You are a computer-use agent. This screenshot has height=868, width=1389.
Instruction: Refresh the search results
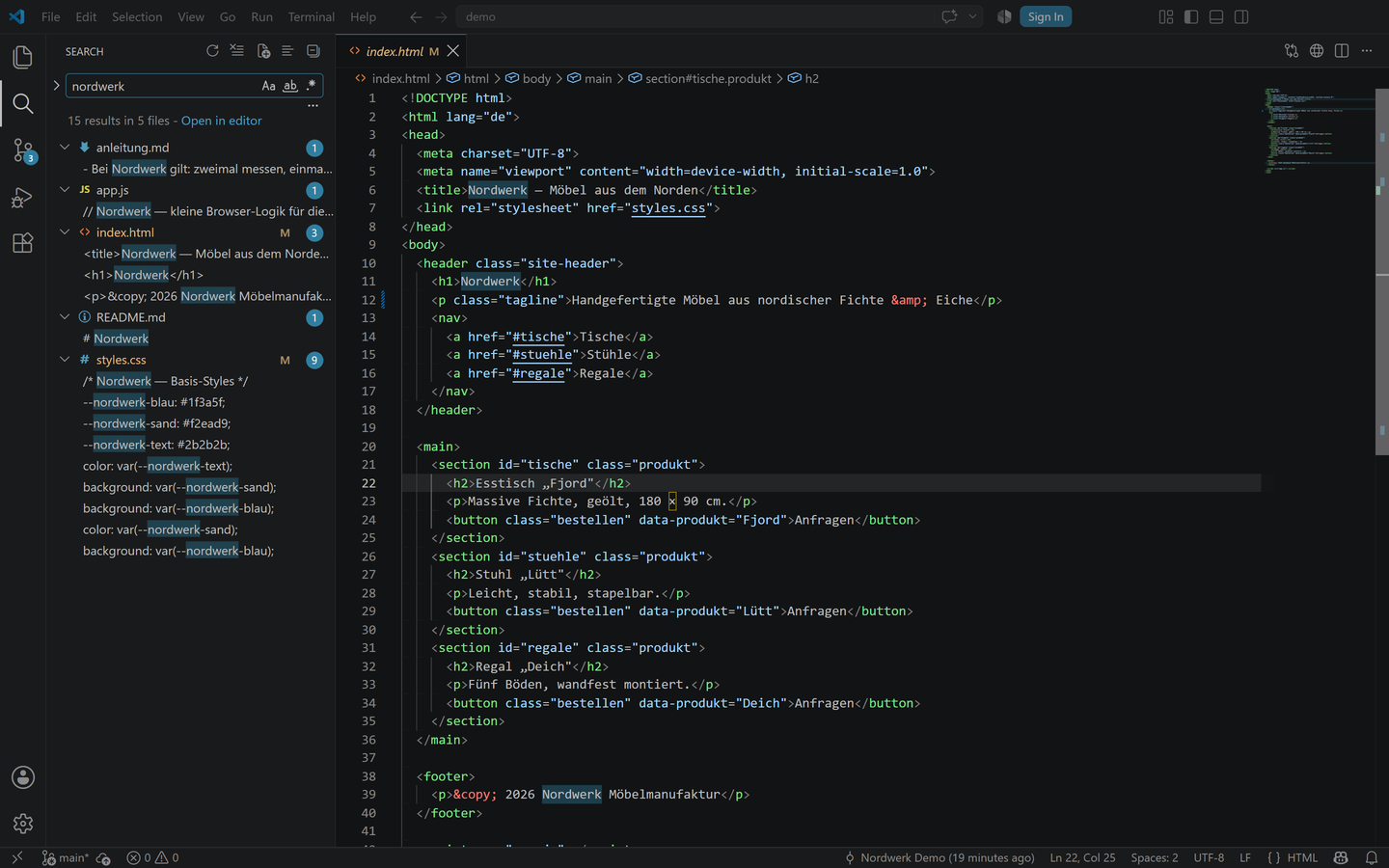212,51
